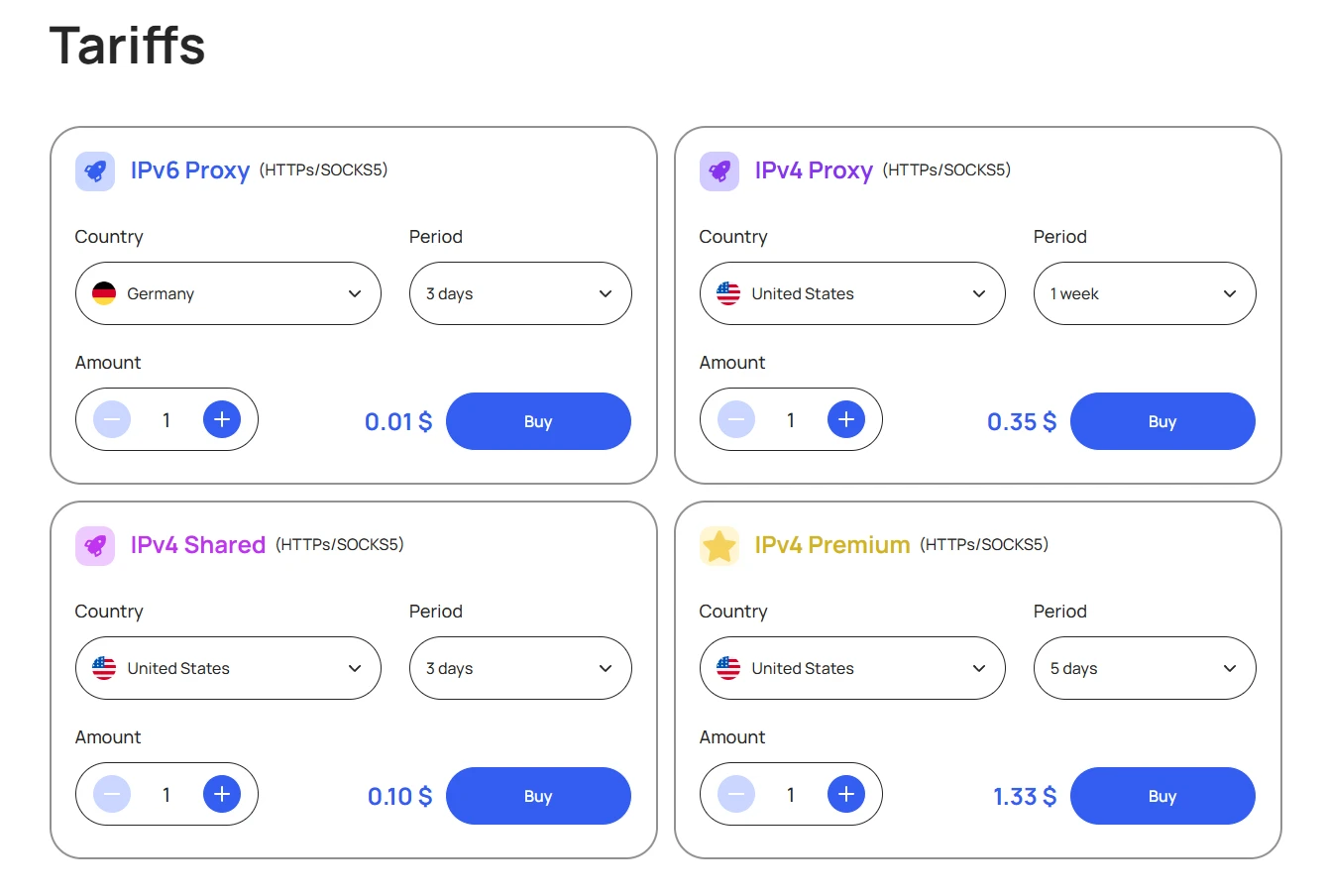Buy the IPv6 Proxy for 0.01 $
Viewport: 1325px width, 896px height.
pyautogui.click(x=538, y=421)
